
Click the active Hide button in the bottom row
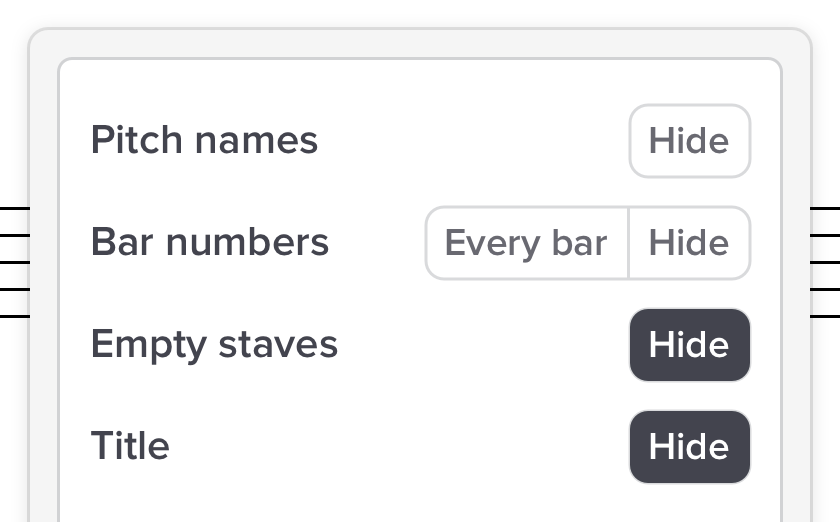689,447
